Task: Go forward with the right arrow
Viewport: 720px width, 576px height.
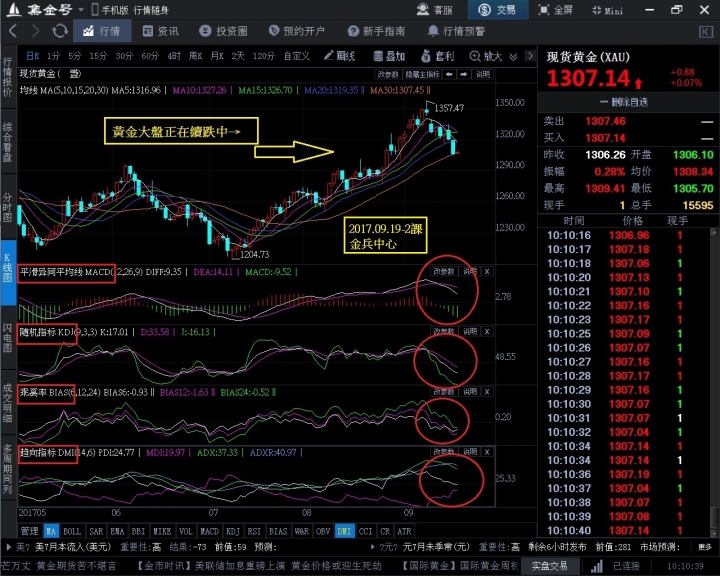Action: tap(35, 31)
